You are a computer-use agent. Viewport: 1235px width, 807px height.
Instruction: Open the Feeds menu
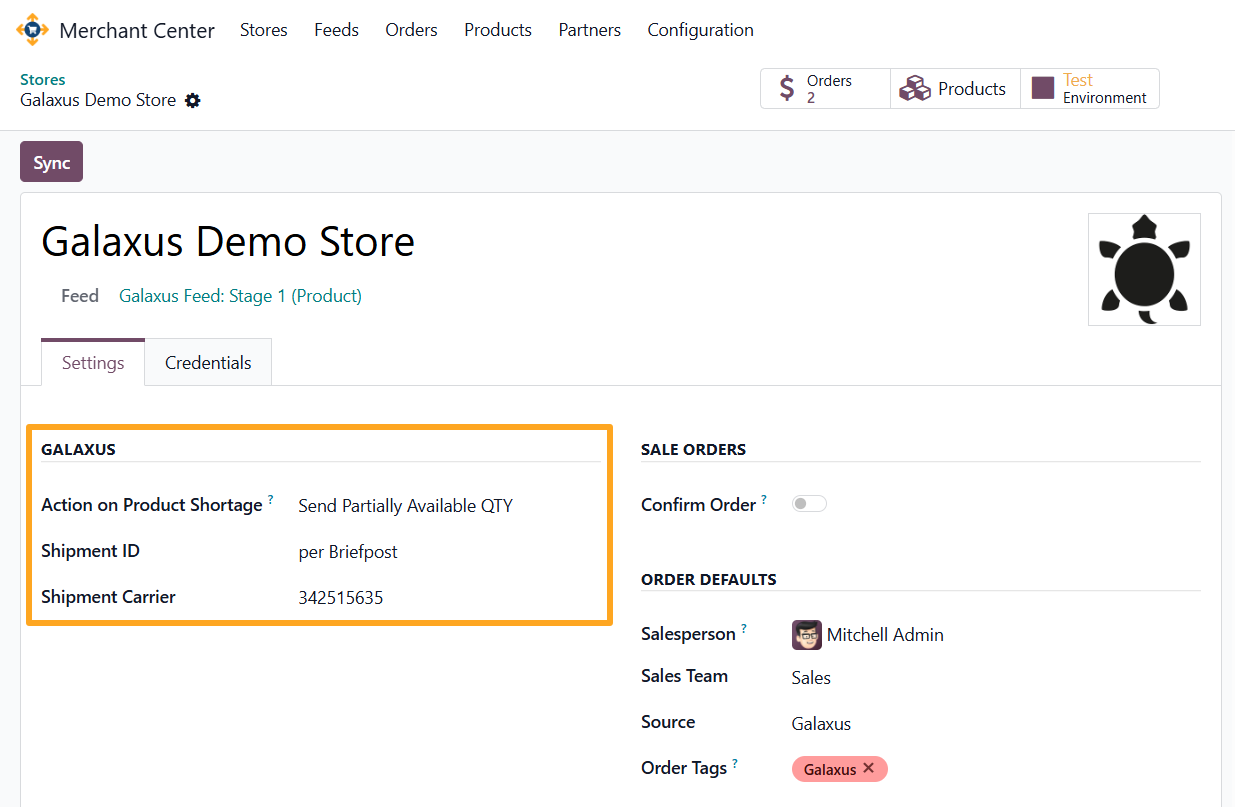[336, 30]
